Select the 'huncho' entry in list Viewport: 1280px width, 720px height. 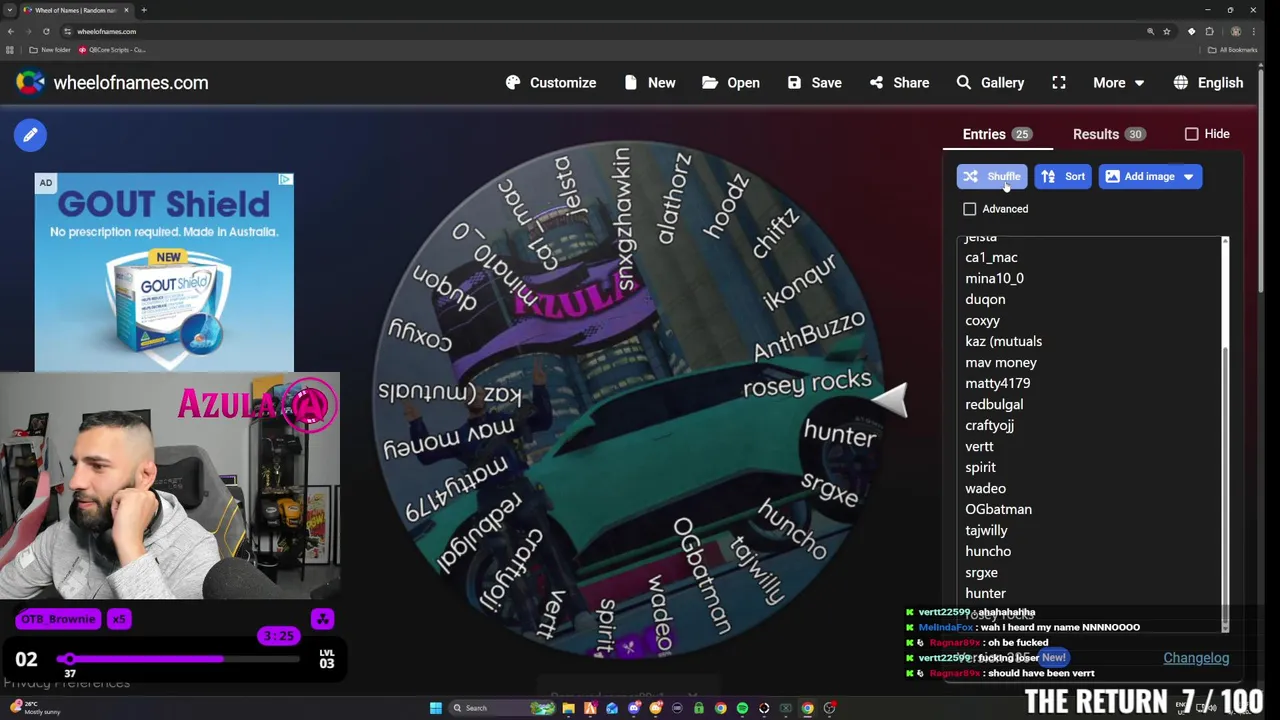(988, 551)
